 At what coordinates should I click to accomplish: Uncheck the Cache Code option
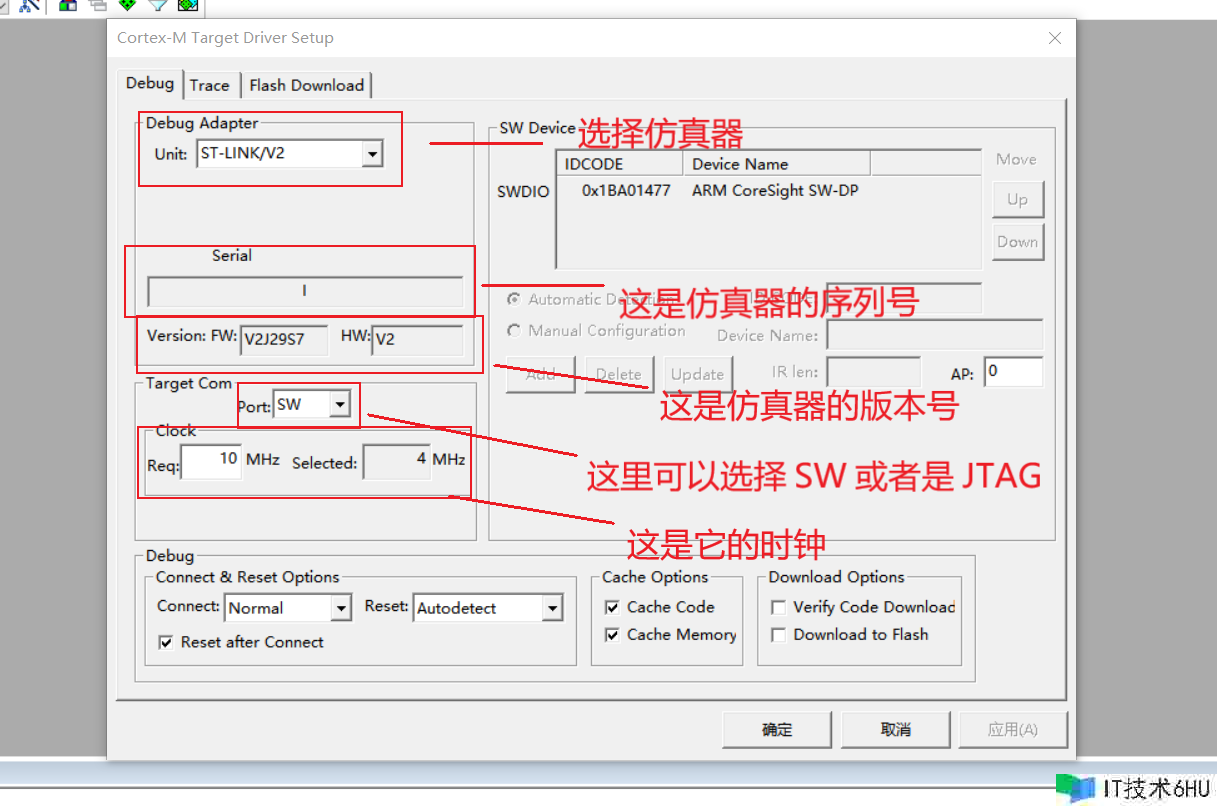point(612,607)
